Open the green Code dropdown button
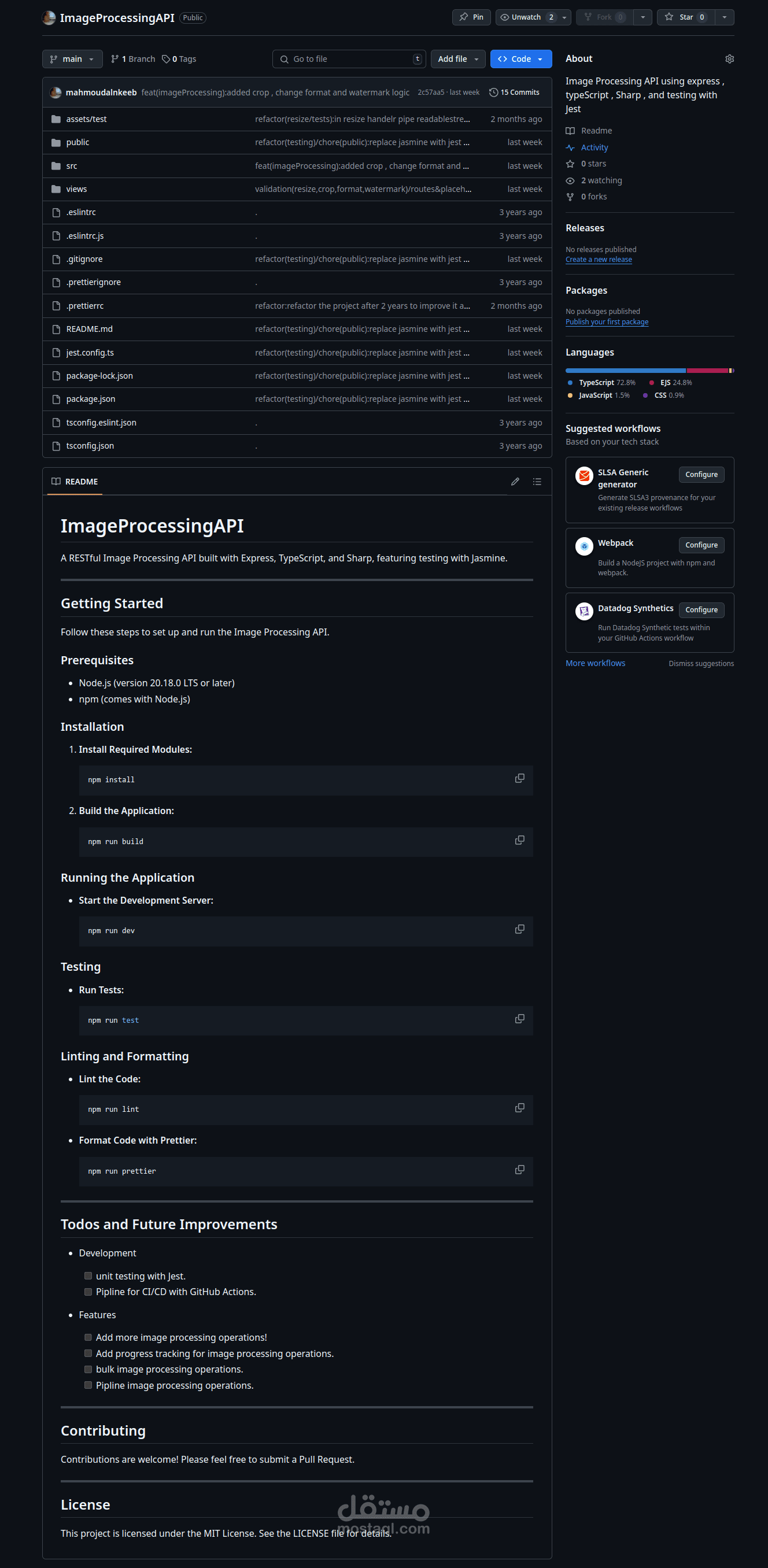The image size is (768, 1568). click(520, 59)
